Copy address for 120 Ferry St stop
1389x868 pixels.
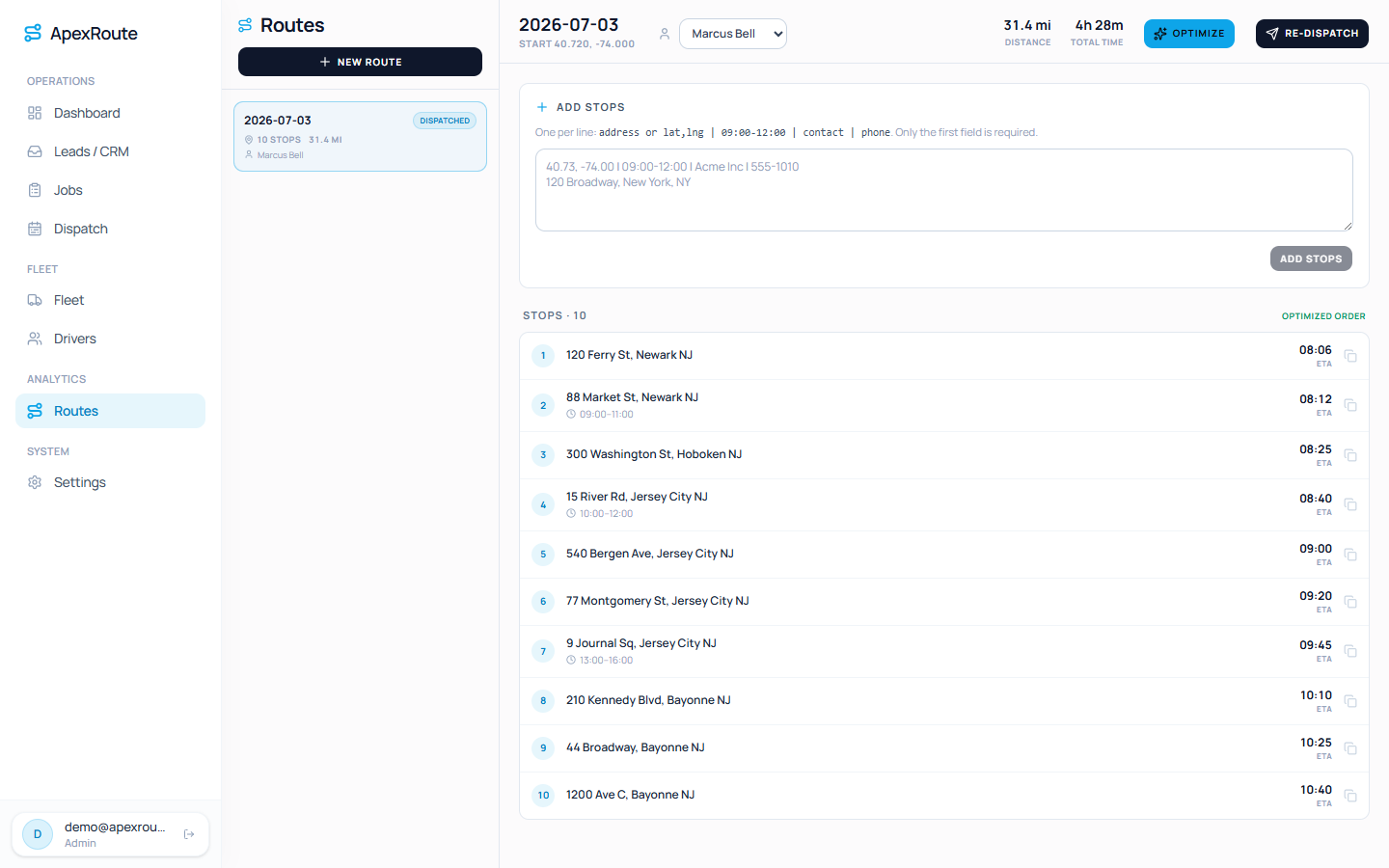1350,356
